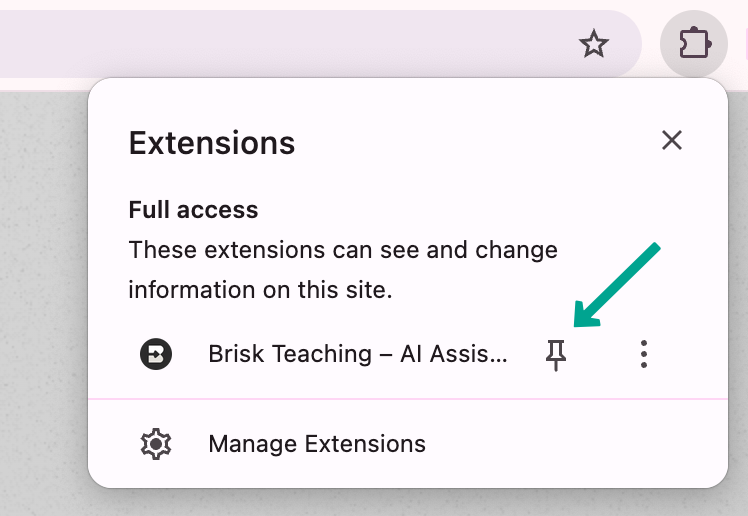Click the toolbar gap between star and puzzle icons
The height and width of the screenshot is (516, 748).
[x=650, y=44]
